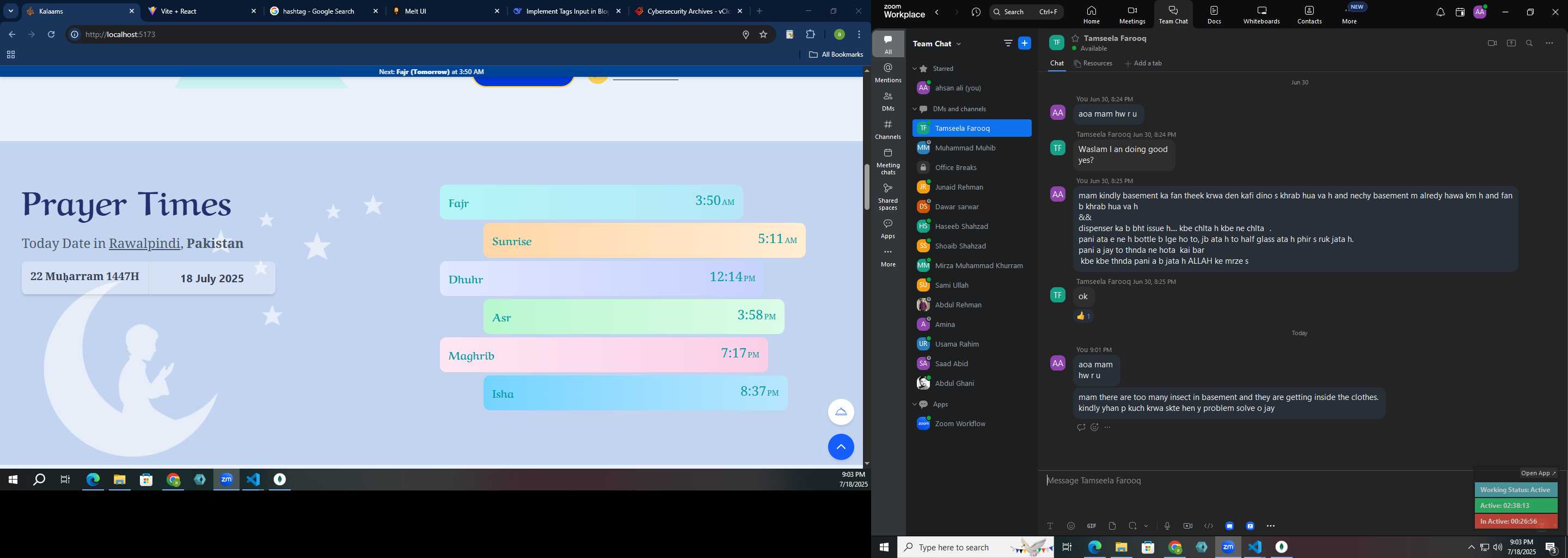
Task: Open Zoom notifications bell
Action: click(1440, 12)
